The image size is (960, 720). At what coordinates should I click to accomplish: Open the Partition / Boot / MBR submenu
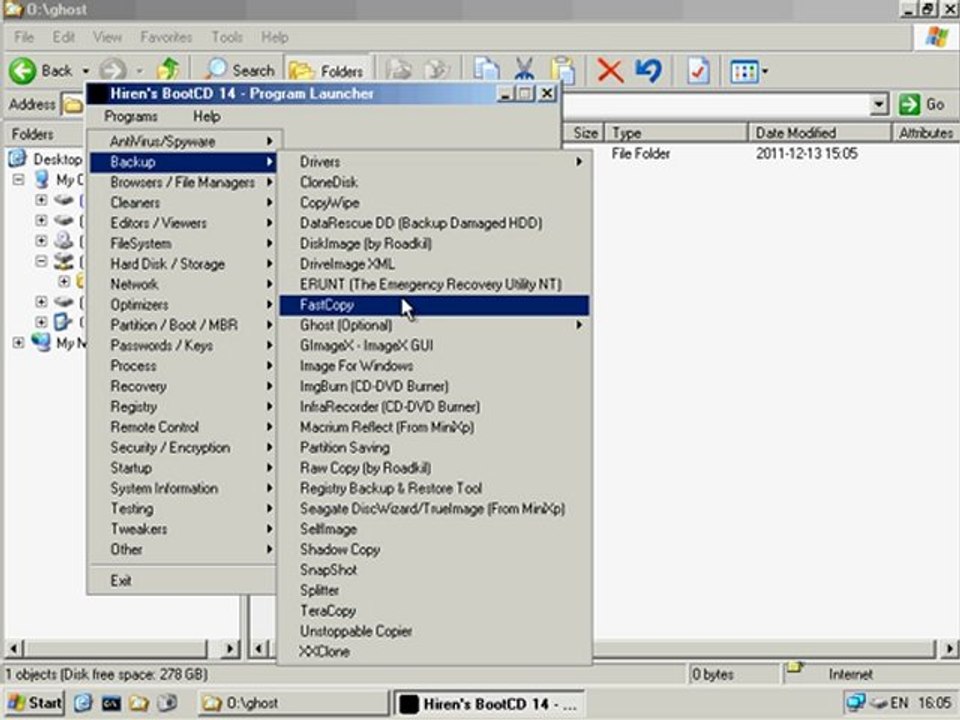coord(183,325)
